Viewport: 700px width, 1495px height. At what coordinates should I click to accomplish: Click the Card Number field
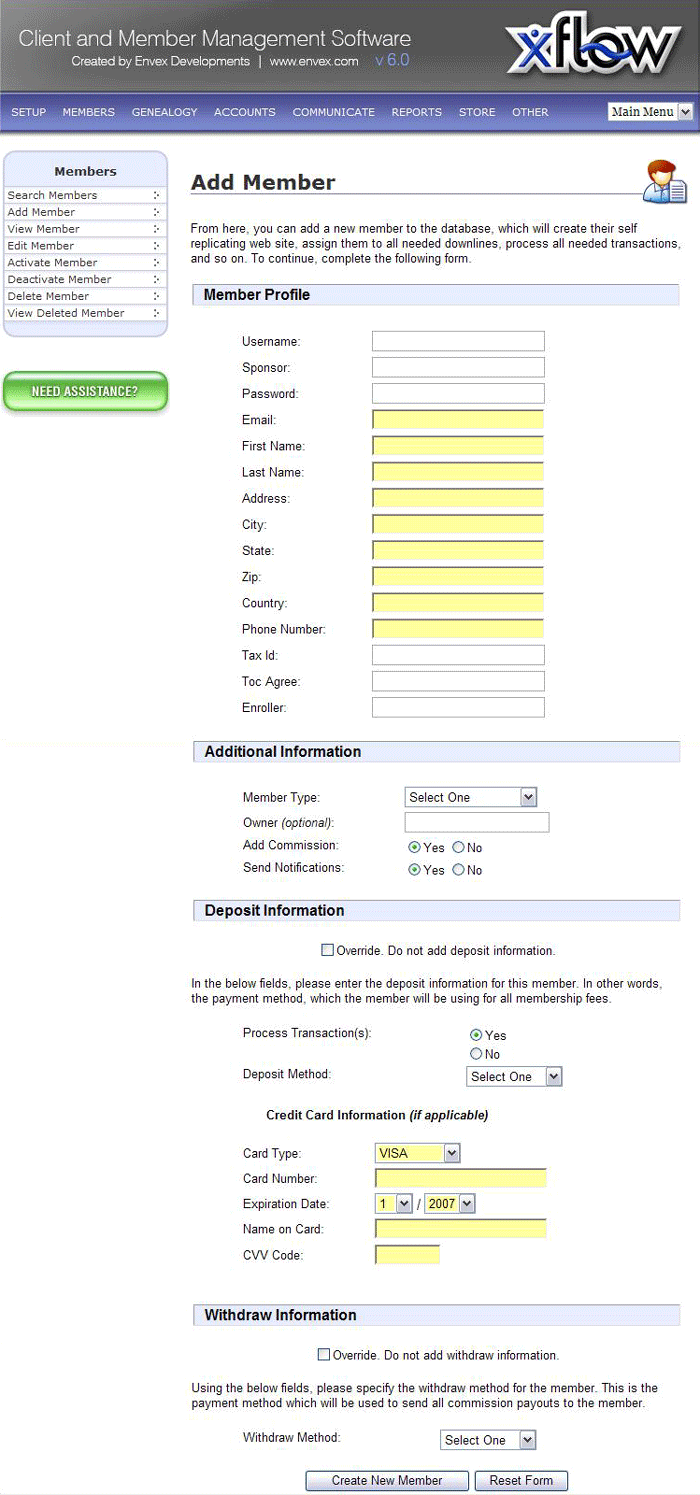[461, 1178]
